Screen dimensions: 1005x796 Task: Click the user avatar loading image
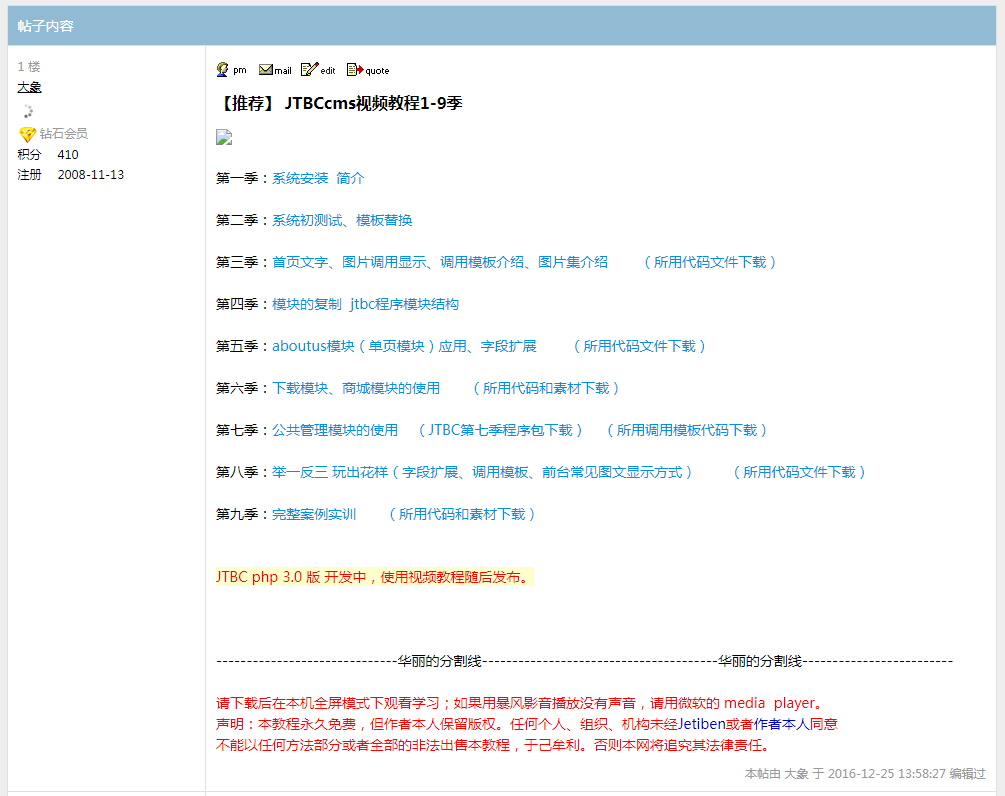(x=28, y=112)
